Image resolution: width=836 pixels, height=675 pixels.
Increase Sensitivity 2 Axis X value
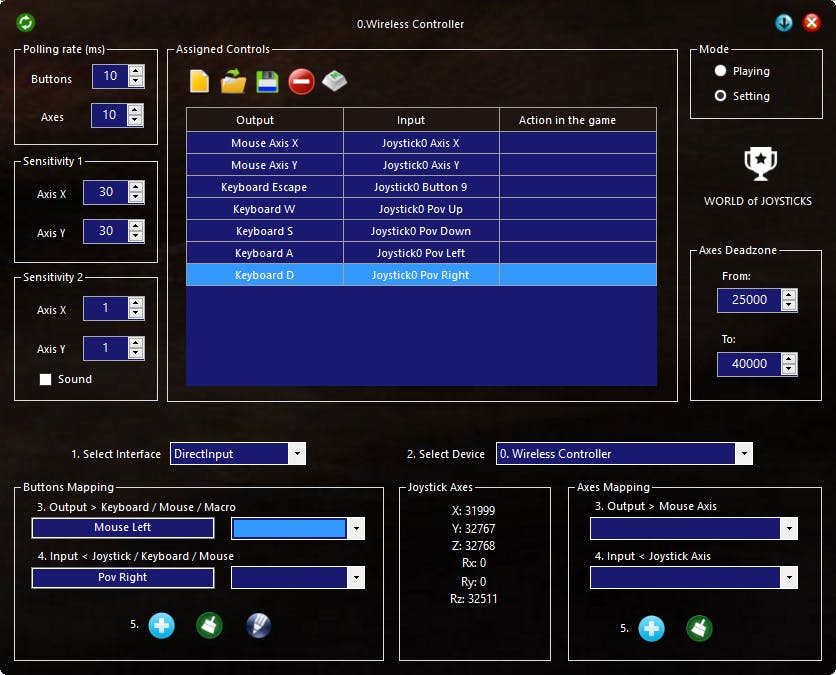tap(136, 303)
